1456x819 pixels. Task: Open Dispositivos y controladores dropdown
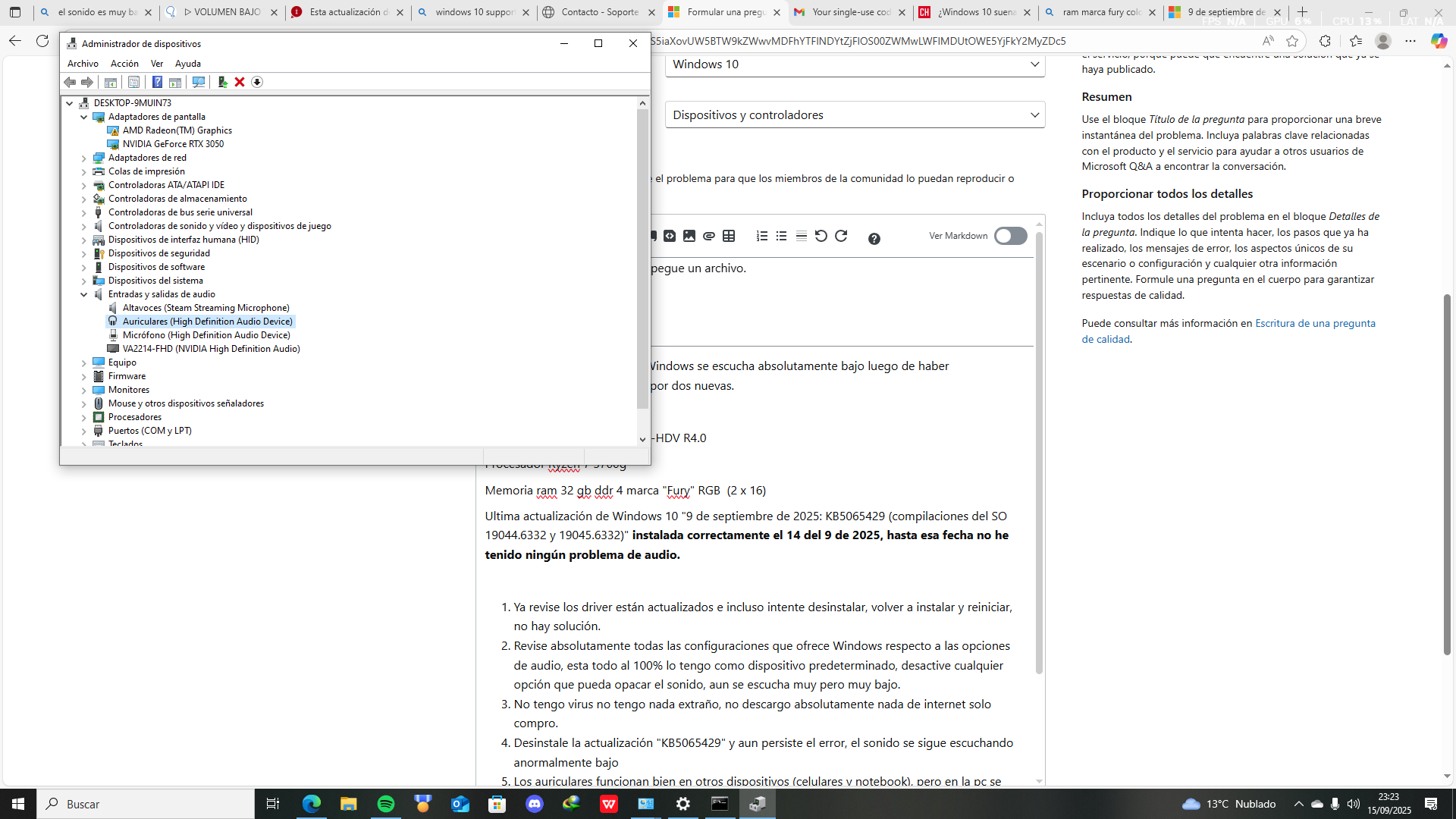(855, 115)
